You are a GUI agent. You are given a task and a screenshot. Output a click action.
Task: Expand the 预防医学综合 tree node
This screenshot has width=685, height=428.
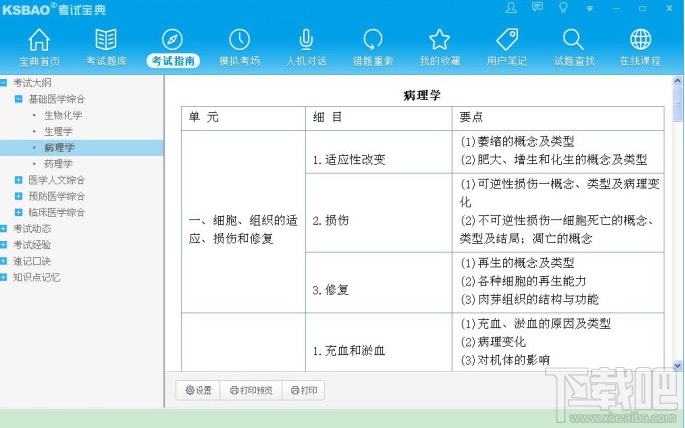(18, 196)
